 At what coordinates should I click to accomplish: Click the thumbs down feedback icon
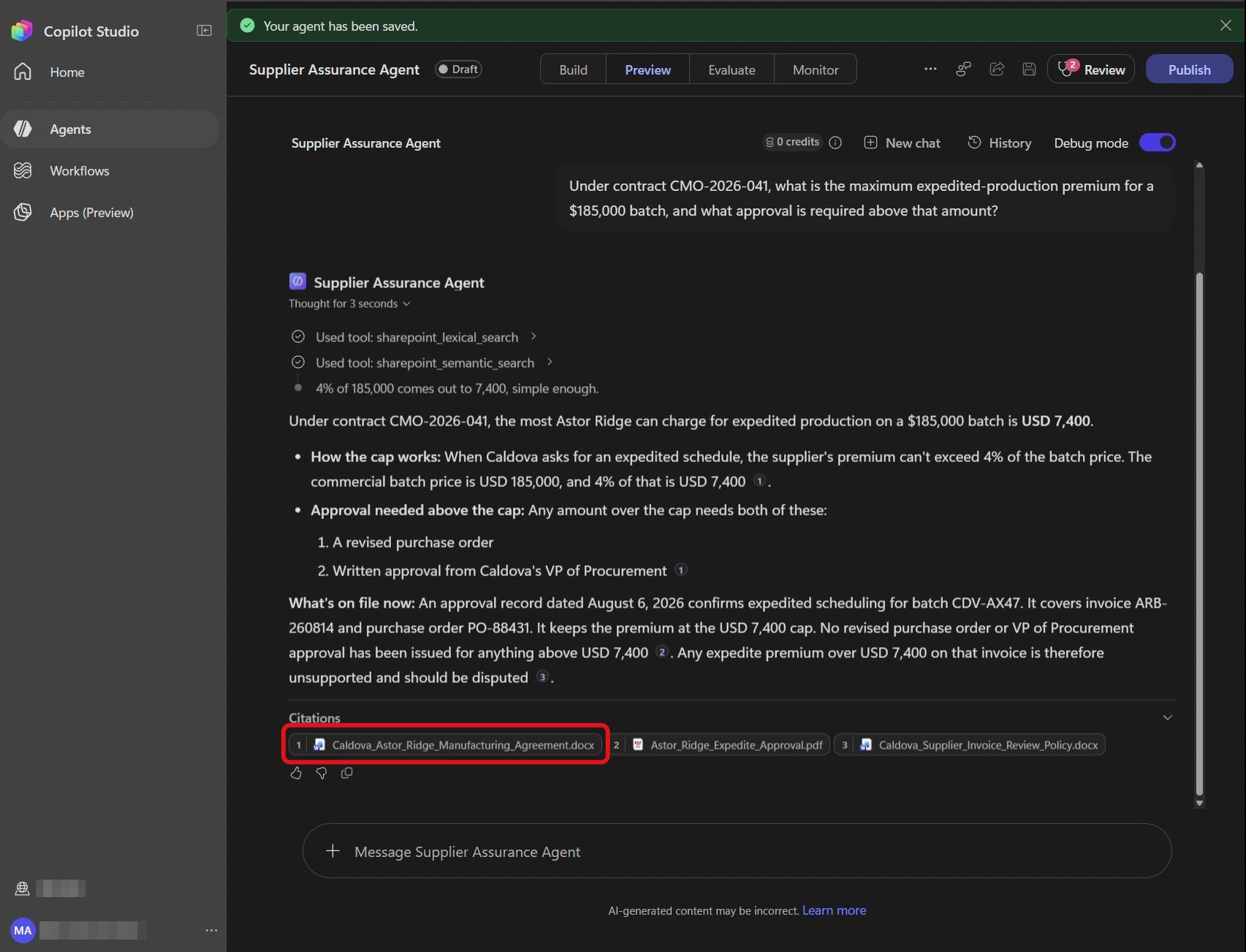[321, 773]
